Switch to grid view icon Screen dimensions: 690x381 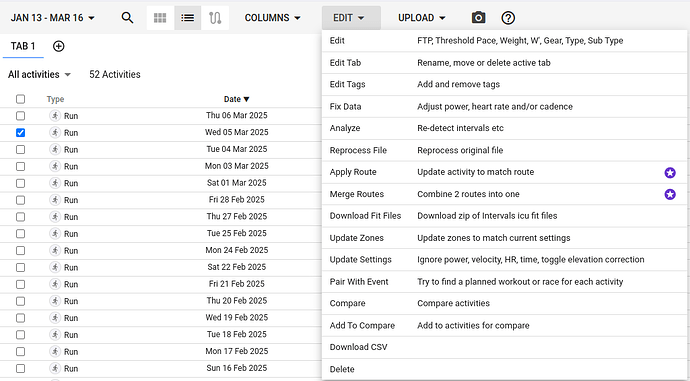click(x=160, y=18)
